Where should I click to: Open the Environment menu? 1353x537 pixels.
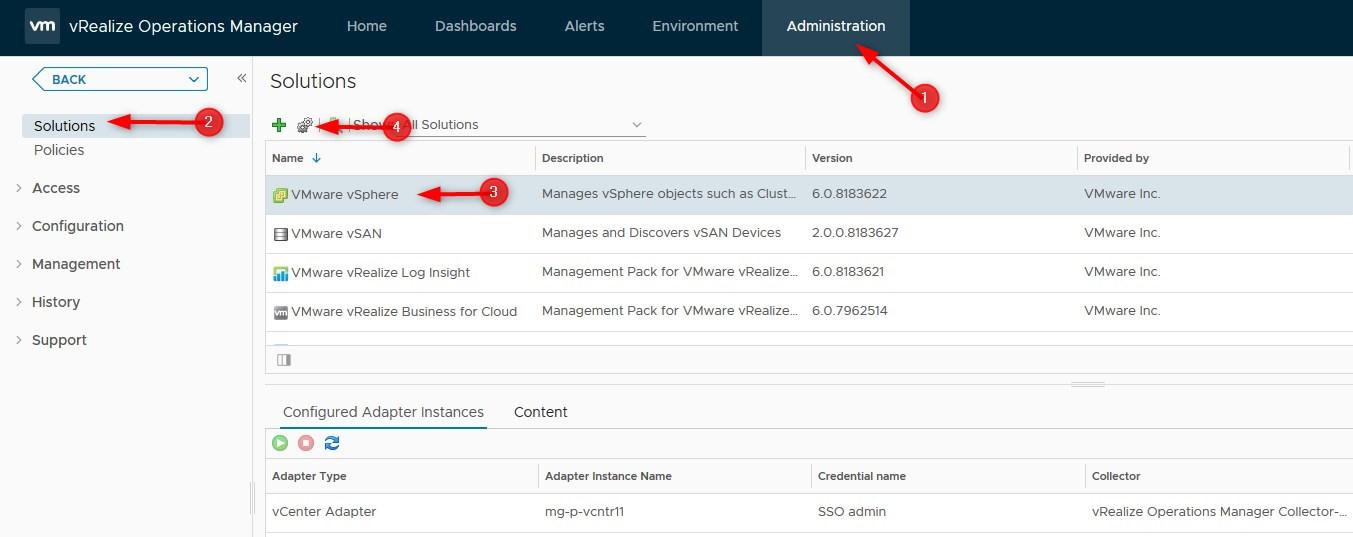tap(695, 27)
